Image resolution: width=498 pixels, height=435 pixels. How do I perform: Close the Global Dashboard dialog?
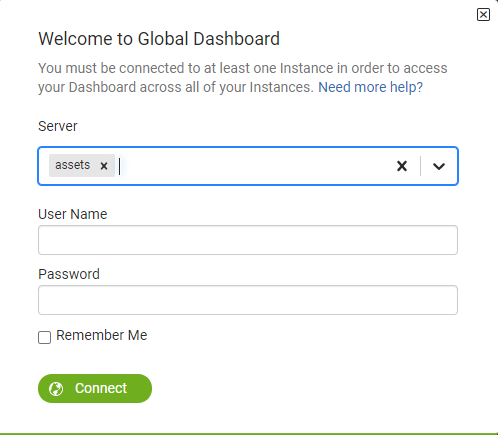pos(483,15)
